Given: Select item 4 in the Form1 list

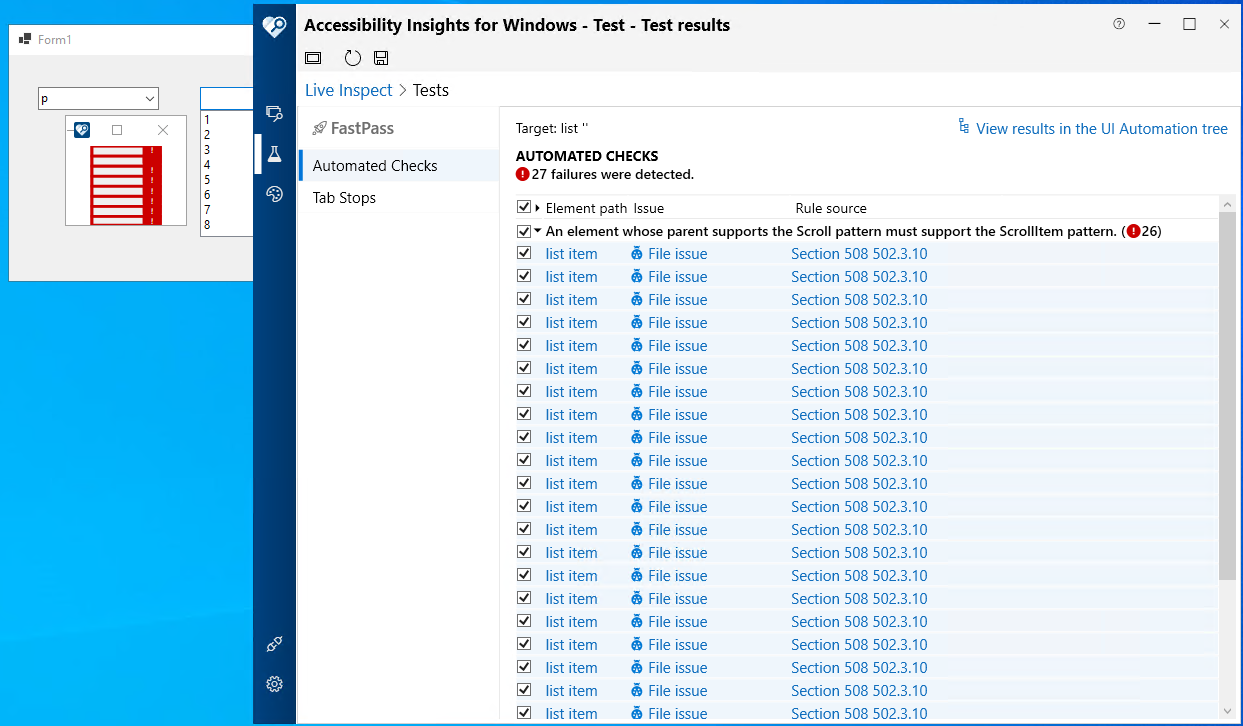Looking at the screenshot, I should (227, 164).
